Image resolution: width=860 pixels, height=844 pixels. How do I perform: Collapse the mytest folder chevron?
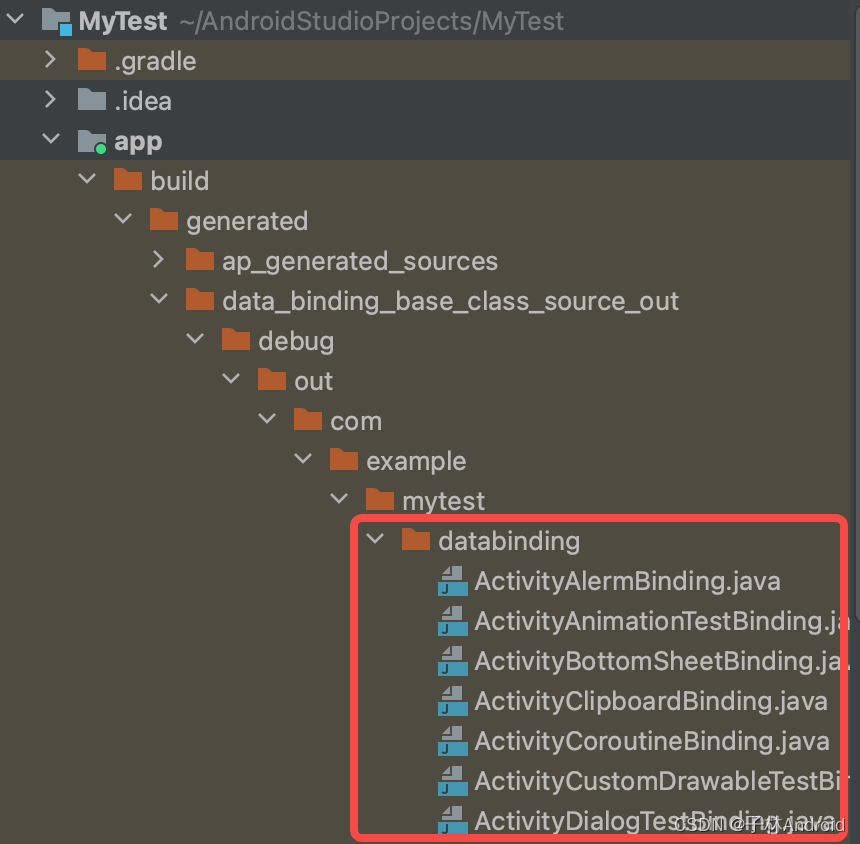point(340,499)
